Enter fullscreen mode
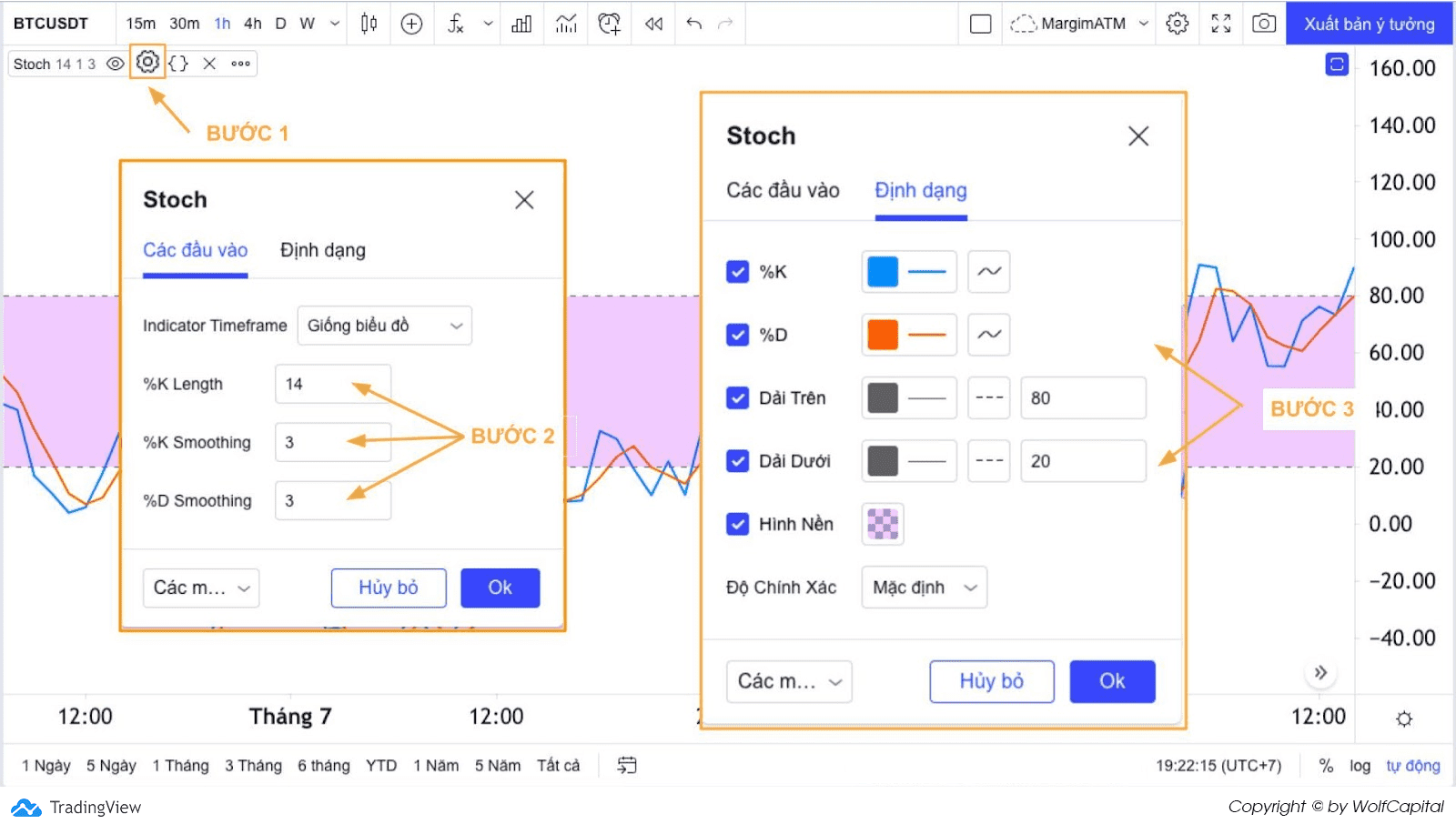This screenshot has height=824, width=1456. [1221, 24]
